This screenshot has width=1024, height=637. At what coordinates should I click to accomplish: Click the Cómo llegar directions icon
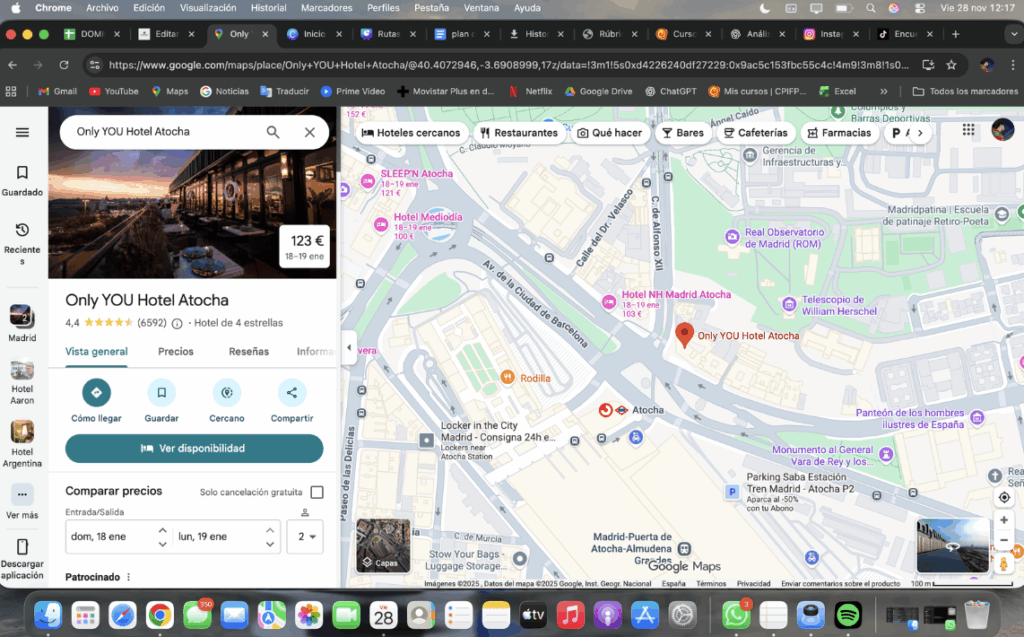pyautogui.click(x=96, y=392)
